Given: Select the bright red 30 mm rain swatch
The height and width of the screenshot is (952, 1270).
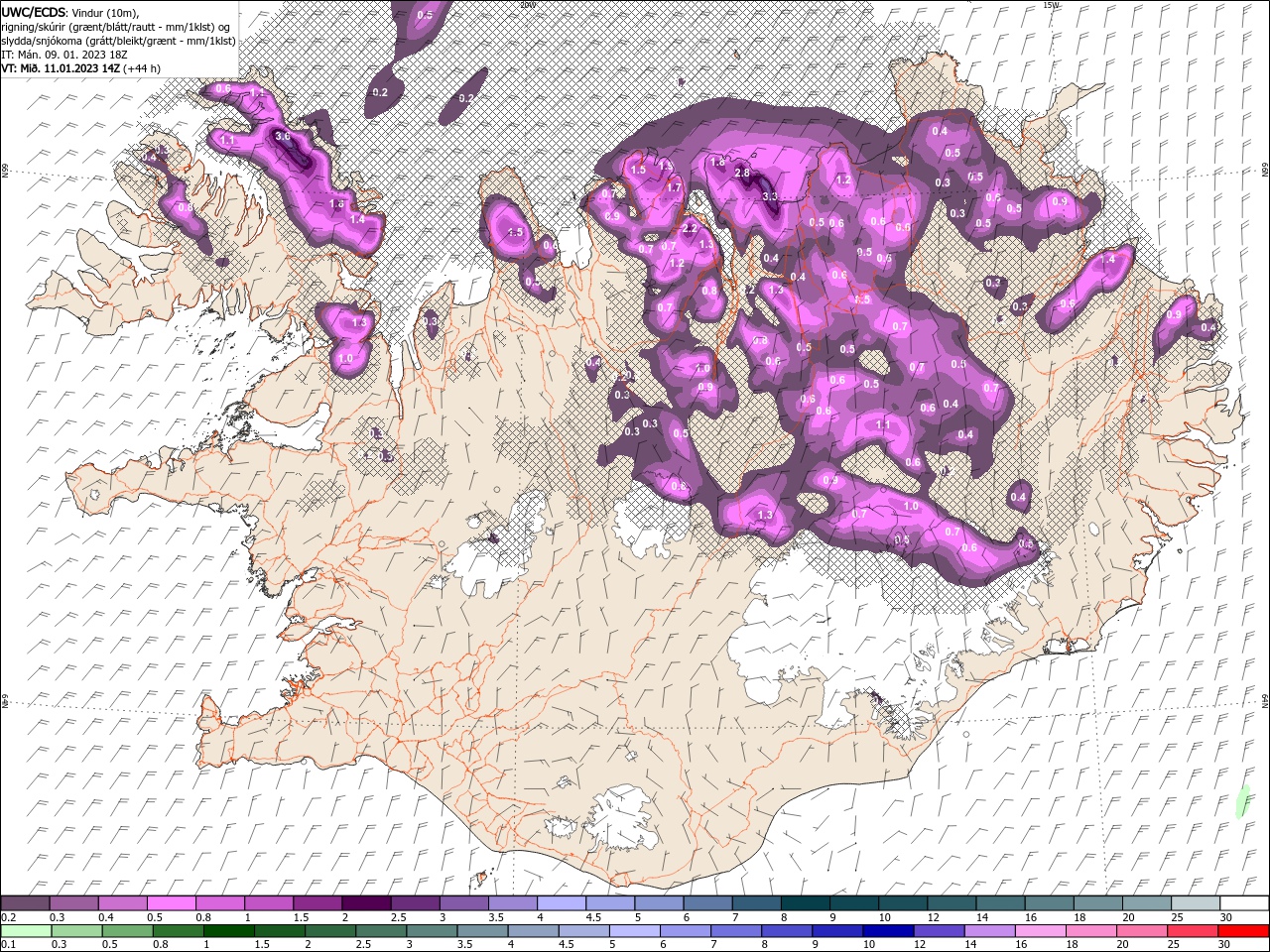Looking at the screenshot, I should tap(1243, 931).
